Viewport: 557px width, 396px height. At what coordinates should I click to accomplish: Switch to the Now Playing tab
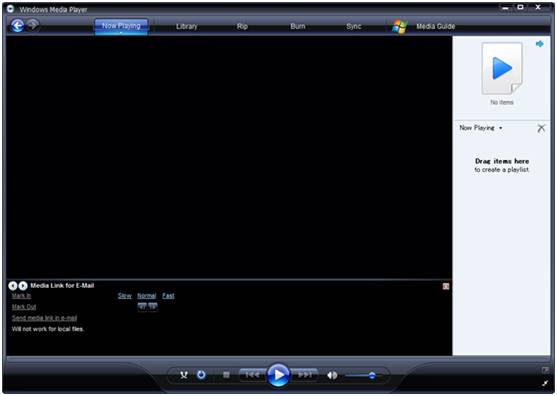click(121, 26)
